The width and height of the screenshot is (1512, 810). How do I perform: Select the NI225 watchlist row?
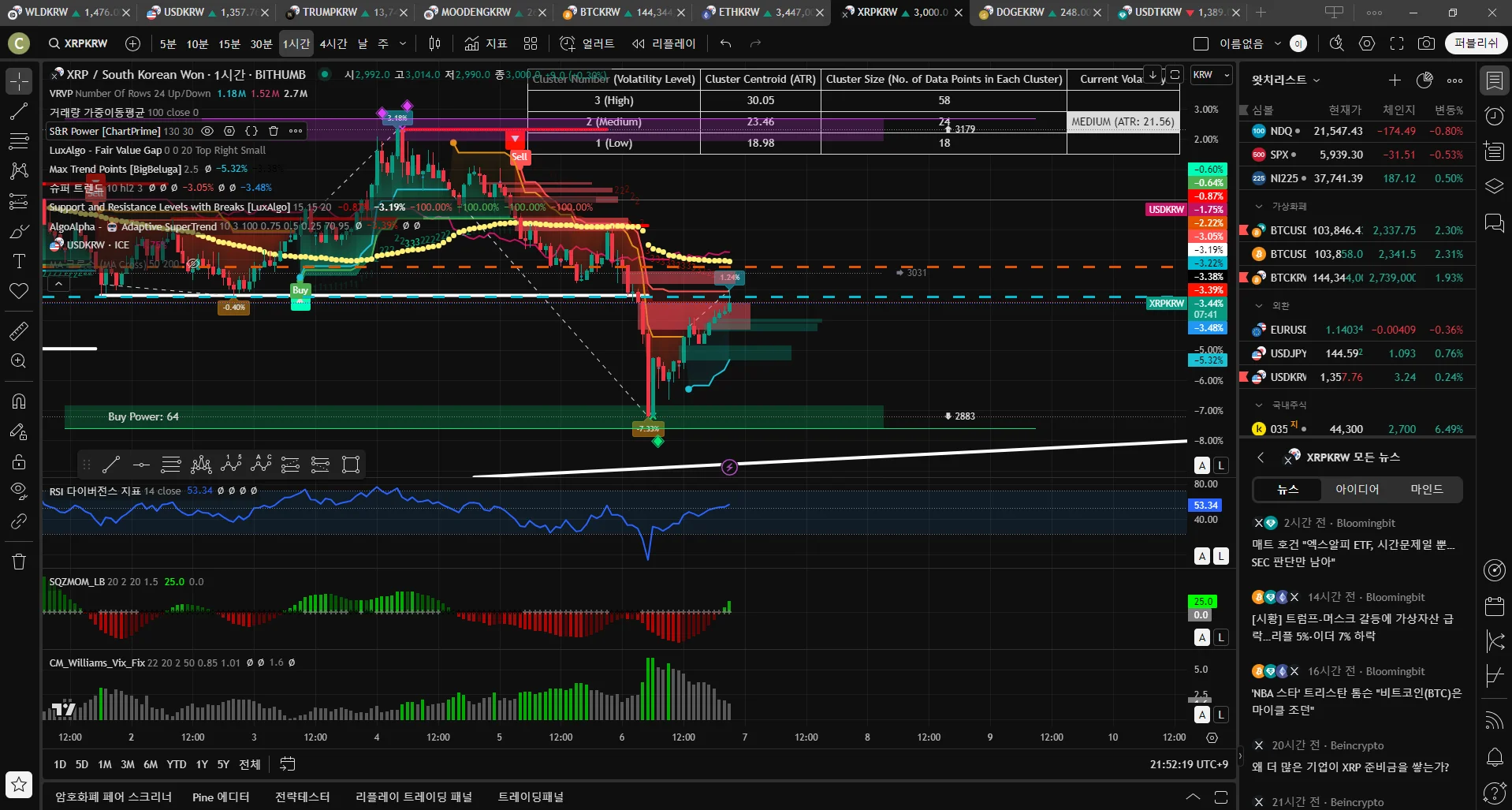pos(1357,178)
